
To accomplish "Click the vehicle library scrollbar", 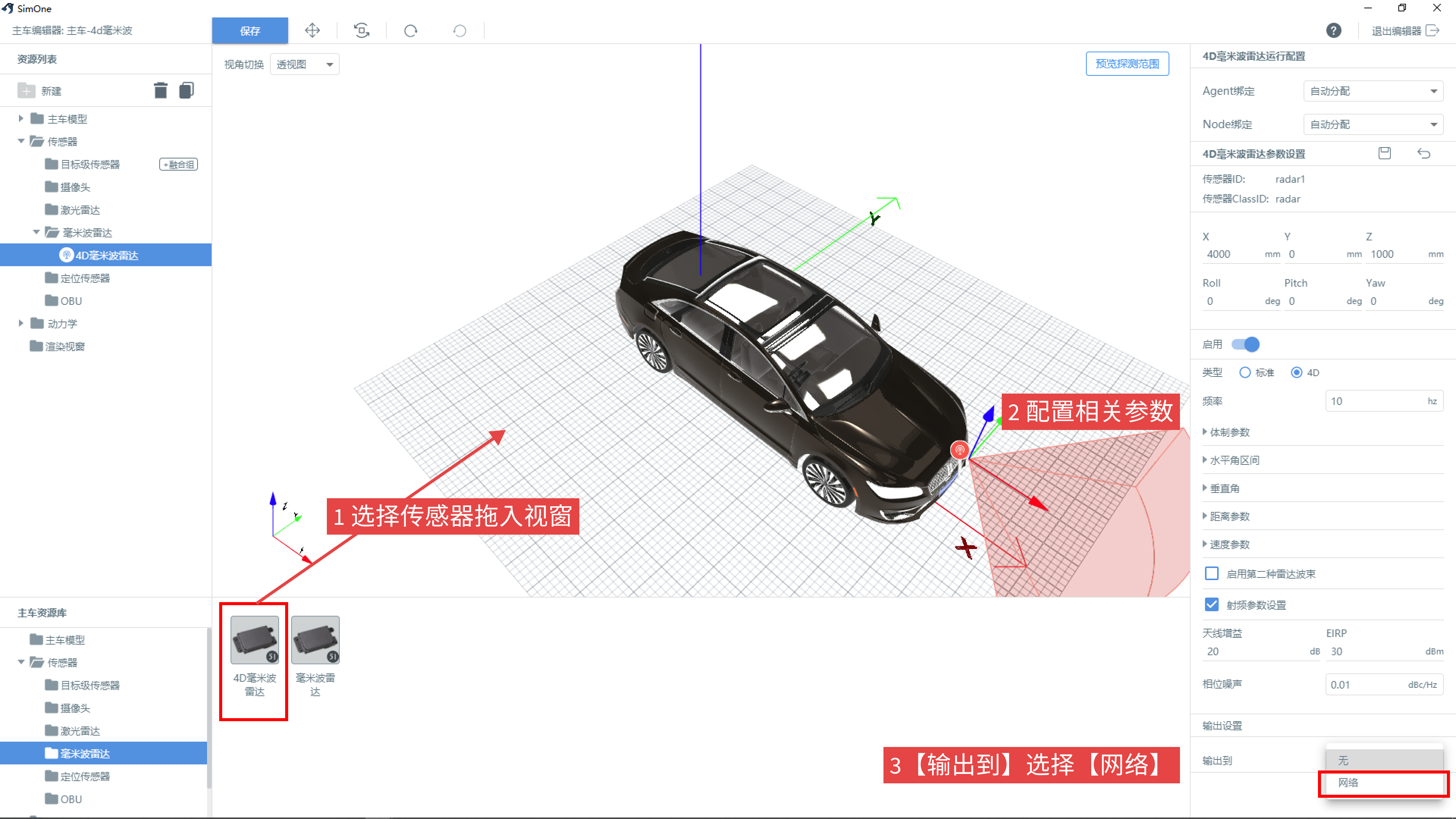I will [209, 708].
